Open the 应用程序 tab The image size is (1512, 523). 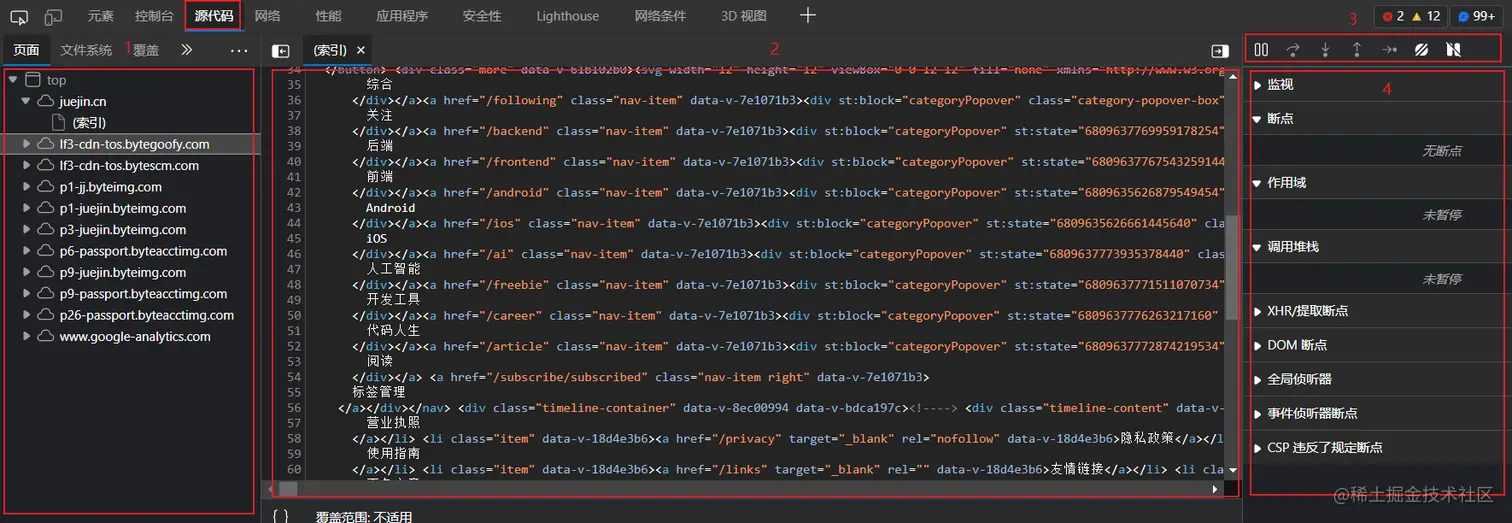pos(402,16)
